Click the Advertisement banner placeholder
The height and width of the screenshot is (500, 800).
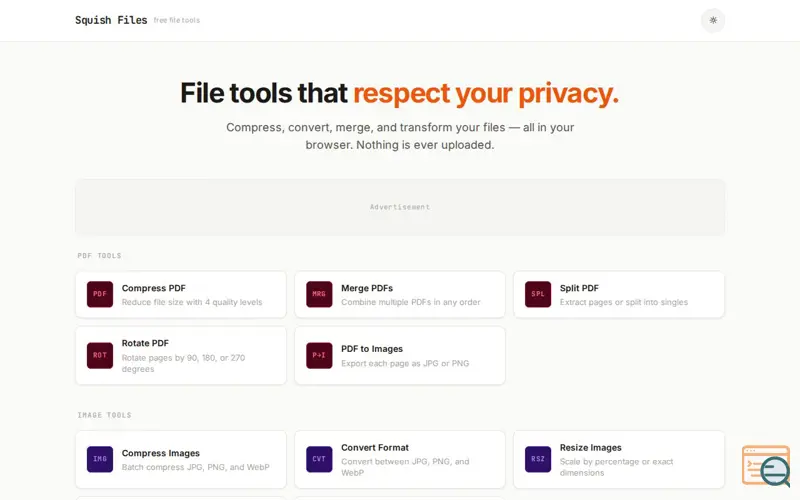point(400,207)
